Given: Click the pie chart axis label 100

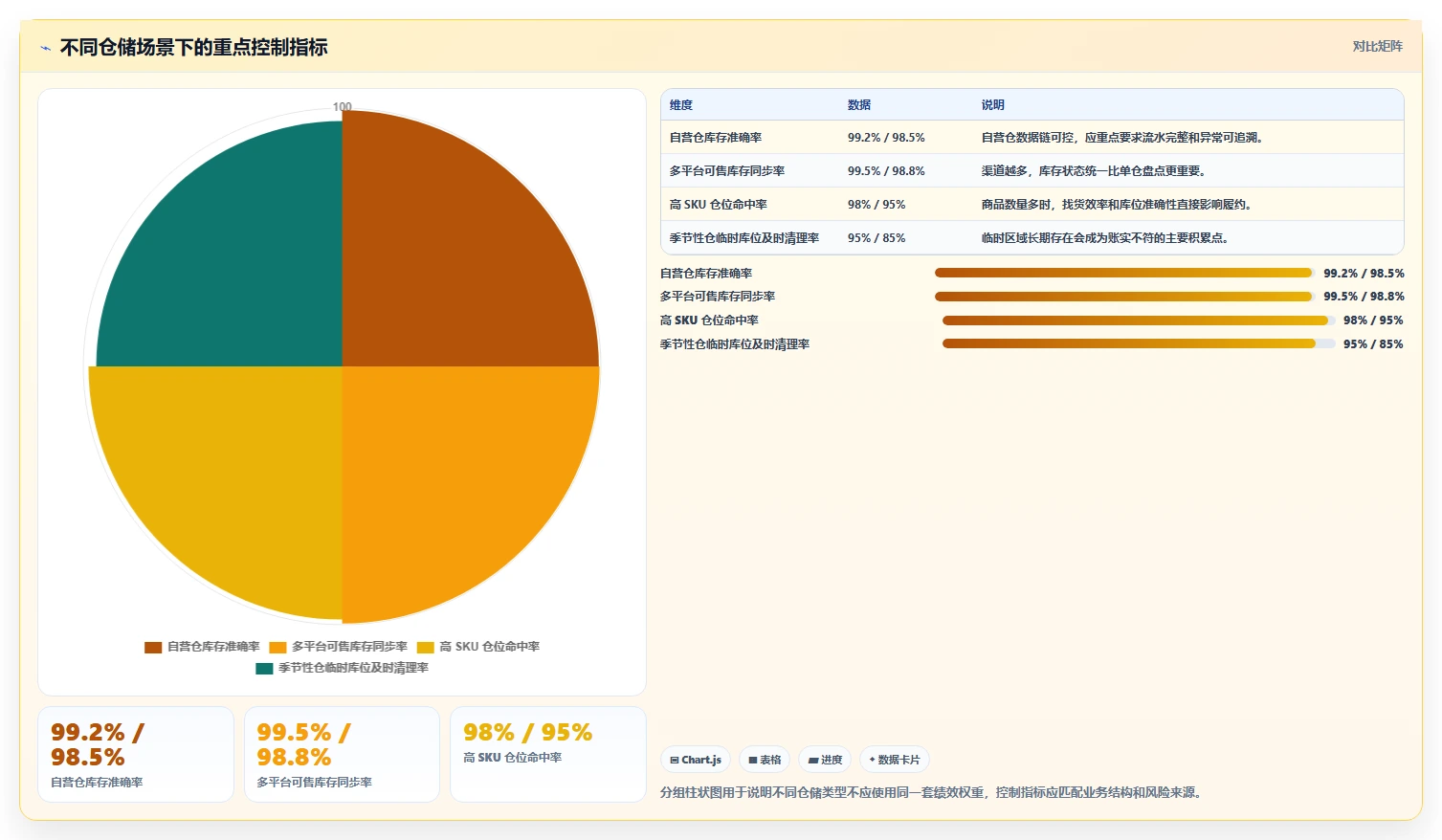Looking at the screenshot, I should click(x=343, y=106).
